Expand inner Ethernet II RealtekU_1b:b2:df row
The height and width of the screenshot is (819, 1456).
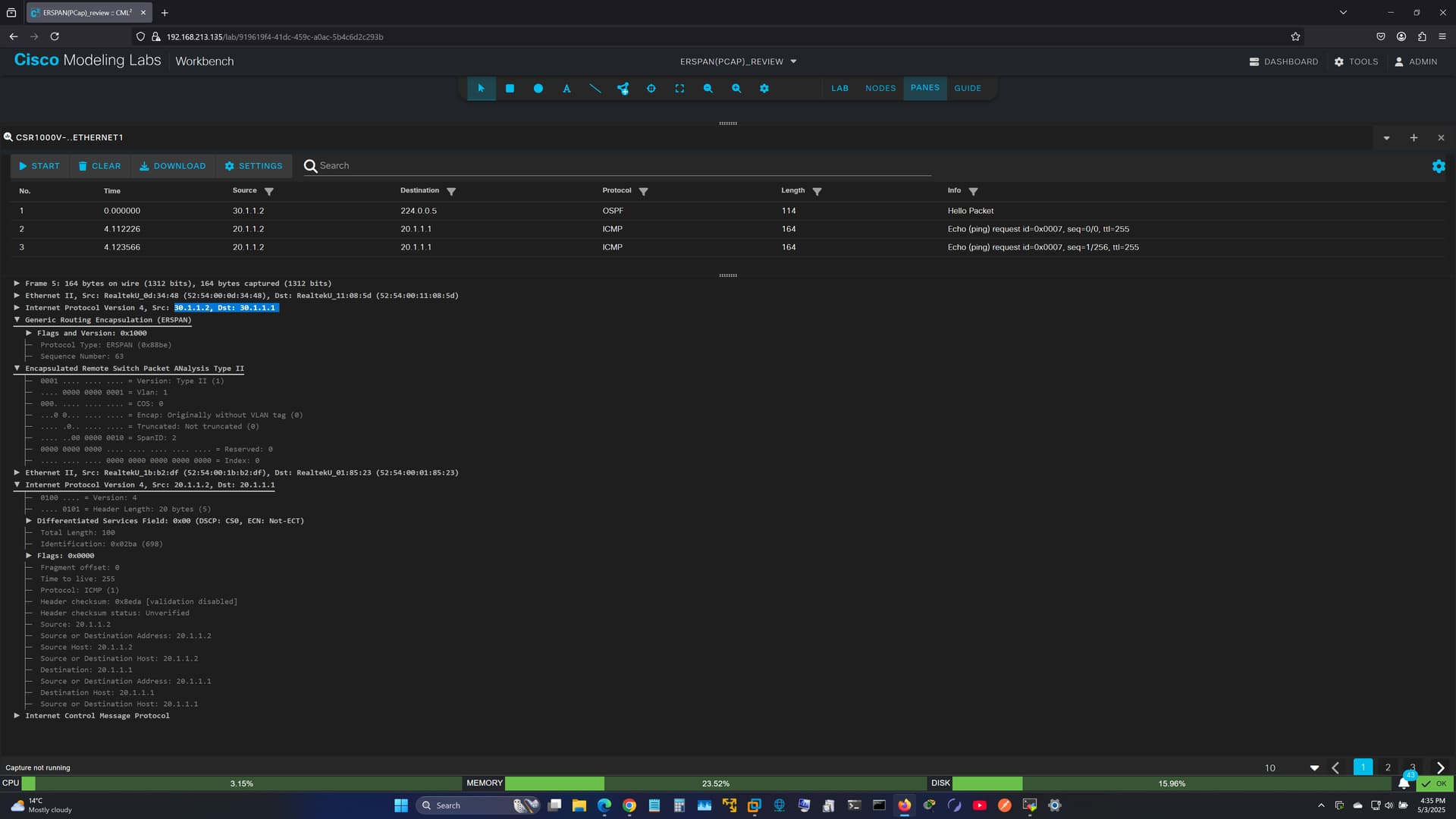tap(17, 472)
